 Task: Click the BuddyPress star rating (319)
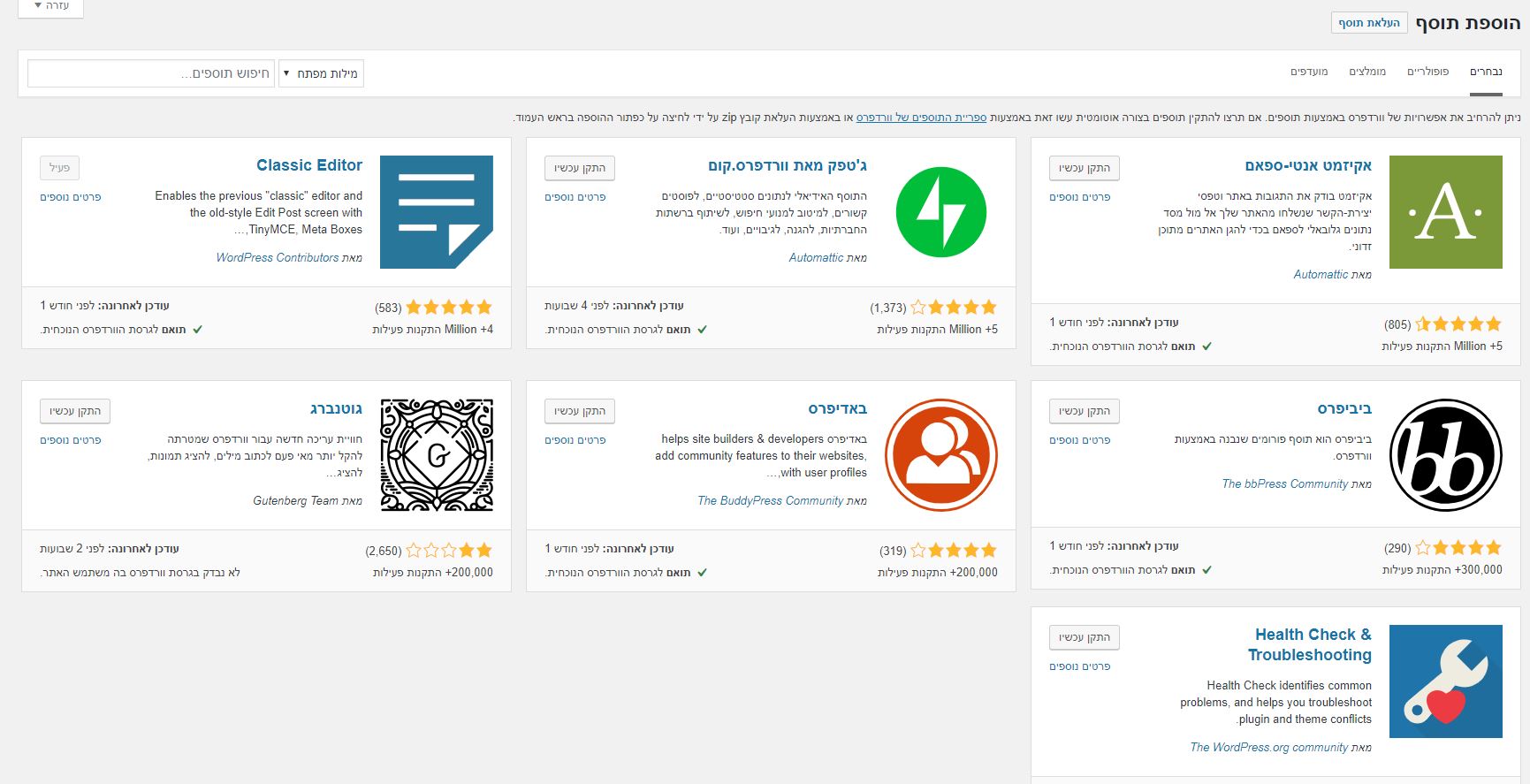click(x=954, y=551)
